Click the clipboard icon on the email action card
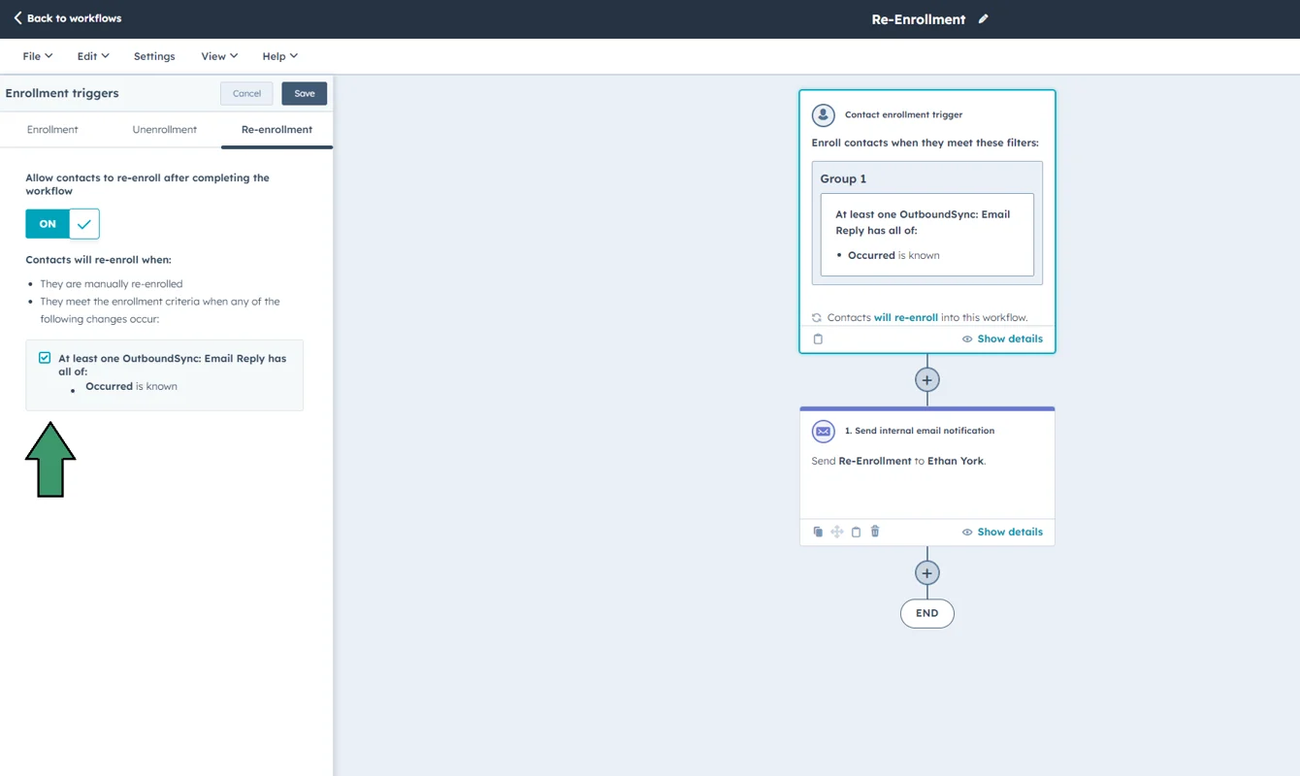Viewport: 1300px width, 776px height. (856, 531)
